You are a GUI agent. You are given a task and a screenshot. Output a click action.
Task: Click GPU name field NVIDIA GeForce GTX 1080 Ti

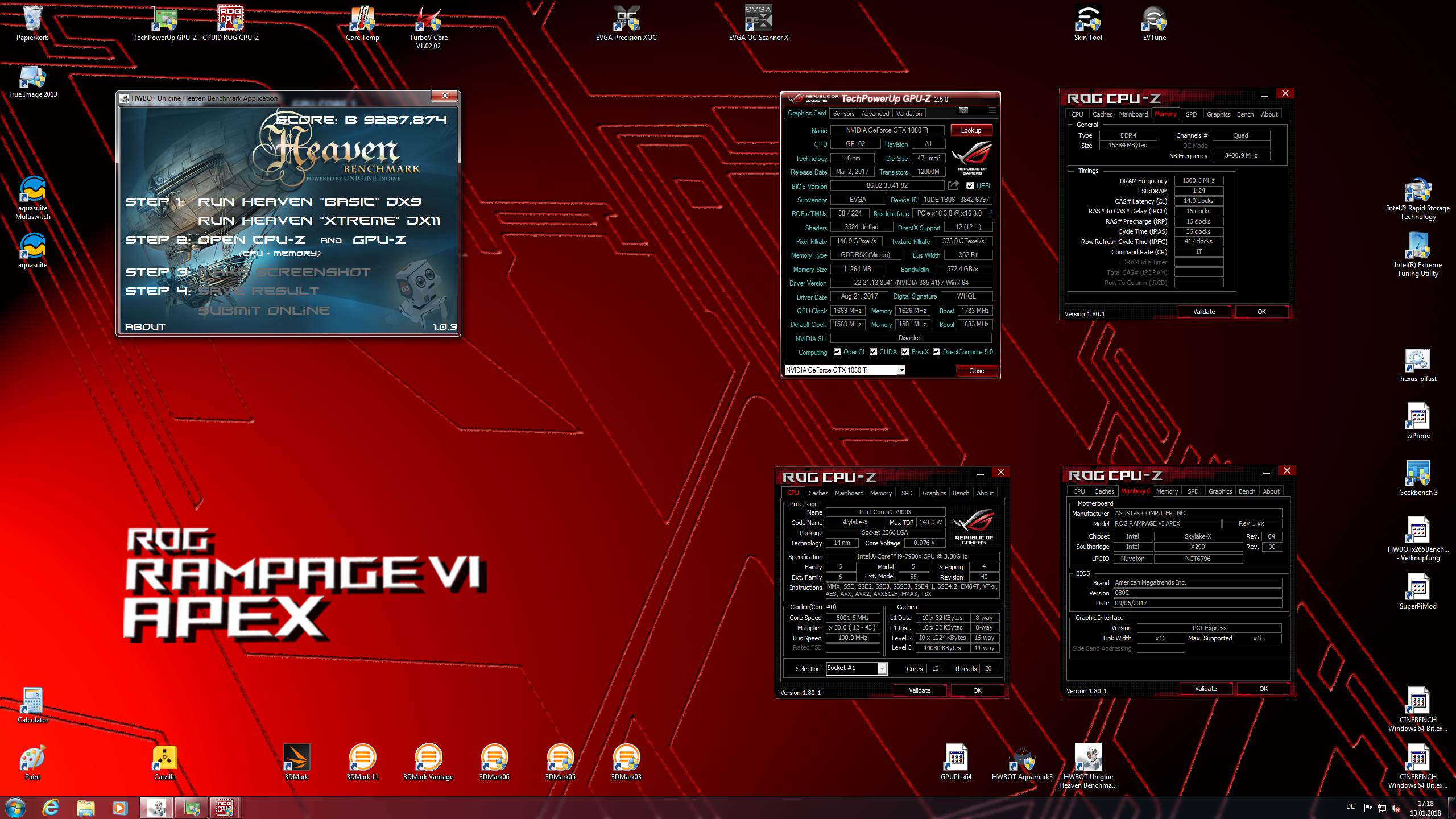tap(886, 130)
